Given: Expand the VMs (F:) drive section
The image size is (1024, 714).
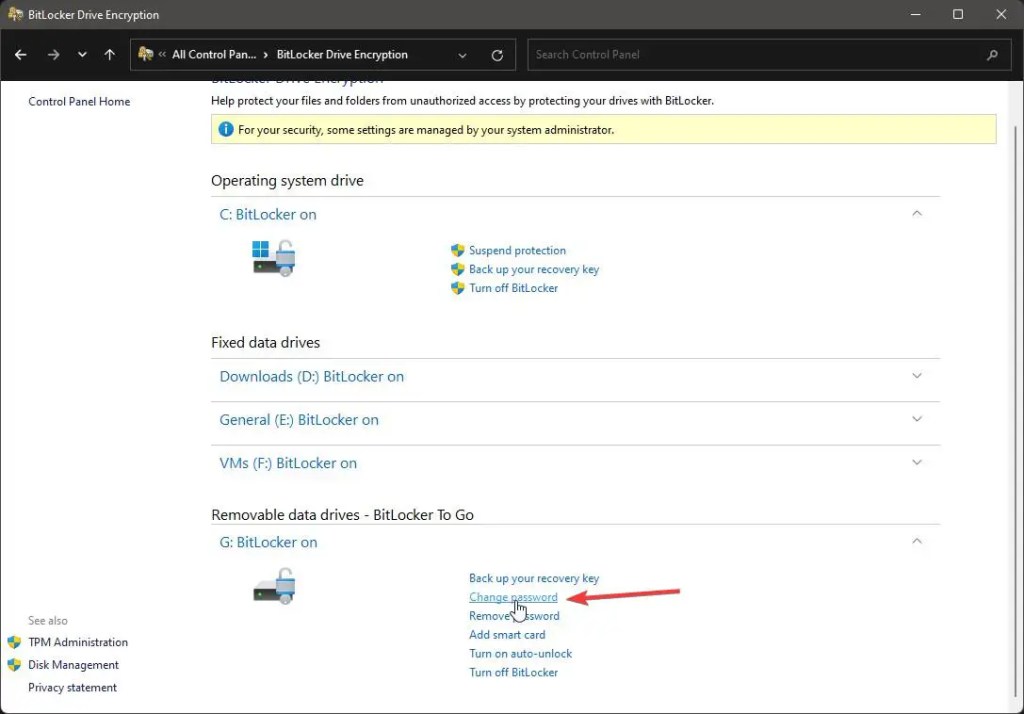Looking at the screenshot, I should coord(917,463).
